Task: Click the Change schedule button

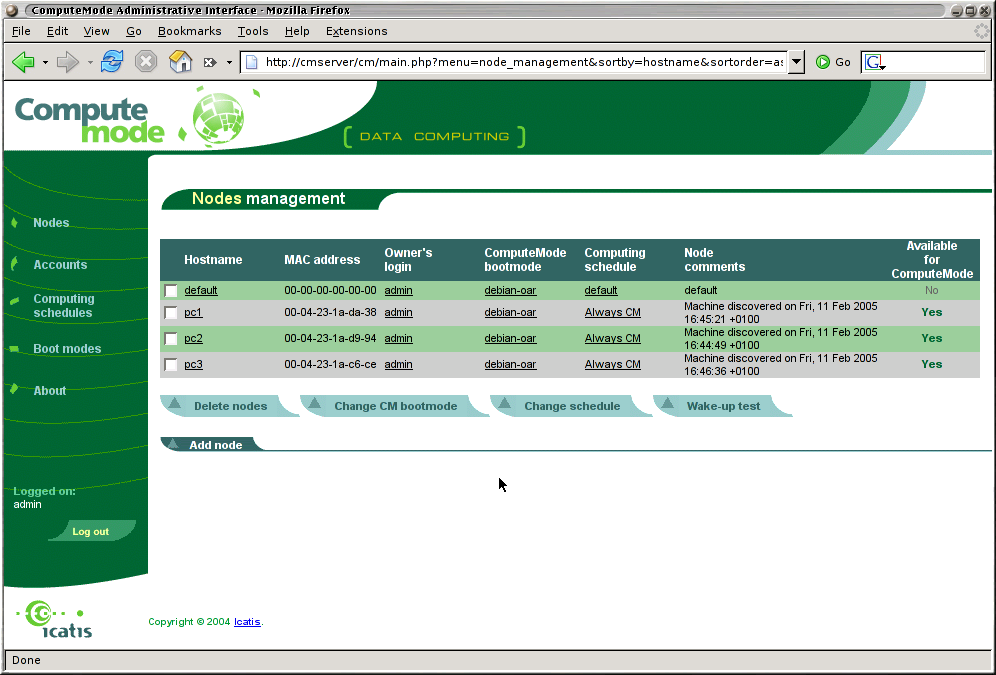Action: click(x=572, y=406)
